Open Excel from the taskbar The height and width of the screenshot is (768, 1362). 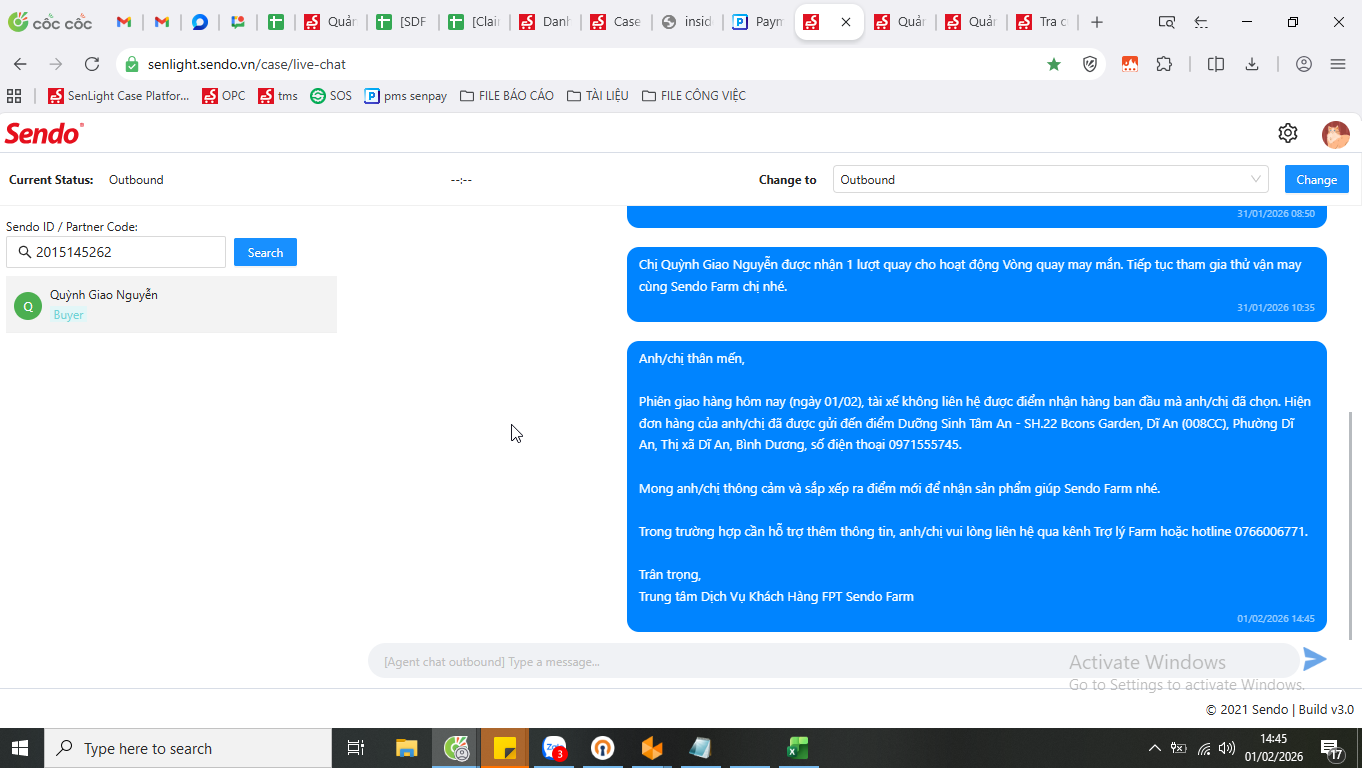click(x=797, y=748)
